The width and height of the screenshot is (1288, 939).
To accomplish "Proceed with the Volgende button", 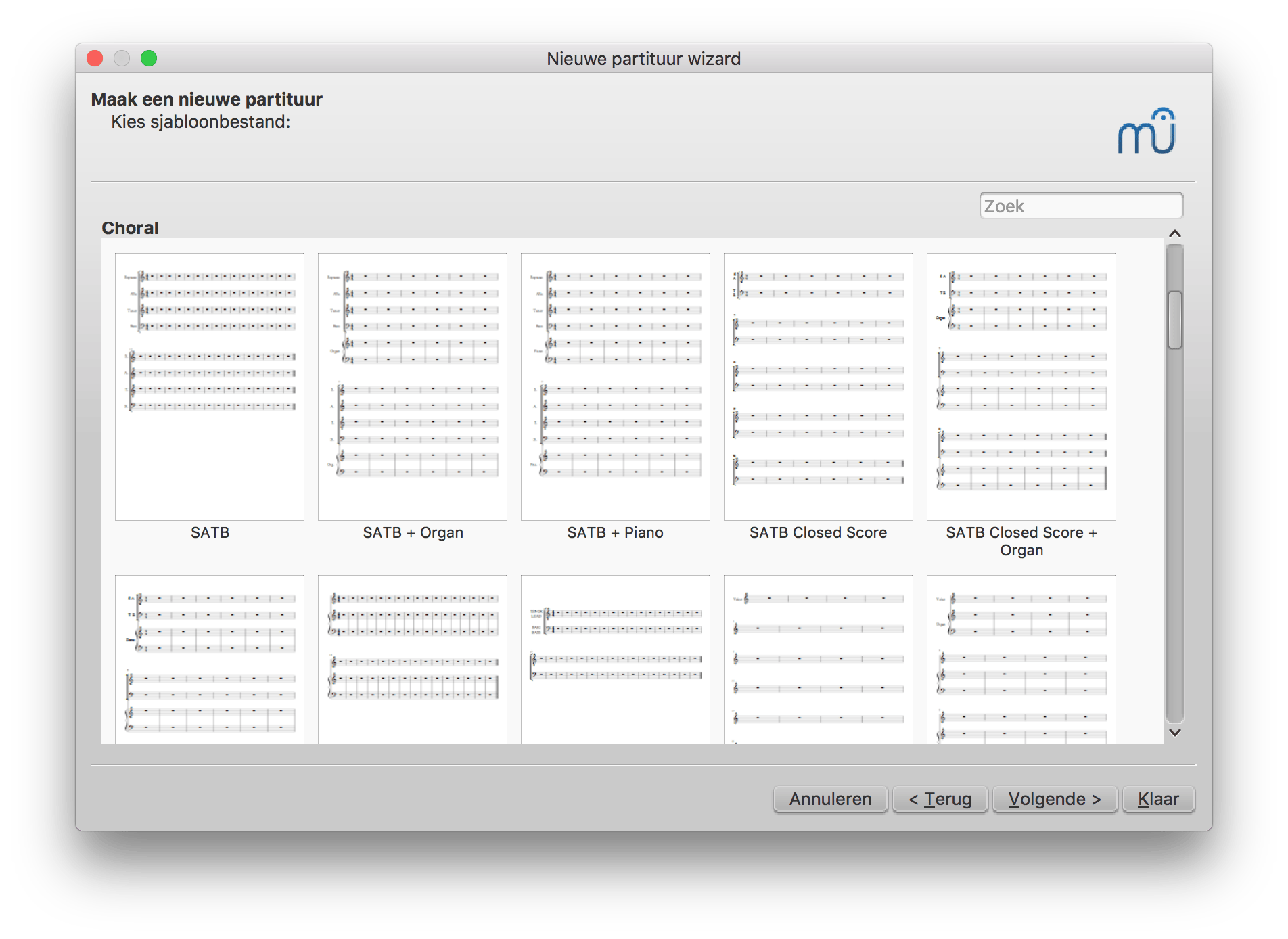I will coord(1054,799).
